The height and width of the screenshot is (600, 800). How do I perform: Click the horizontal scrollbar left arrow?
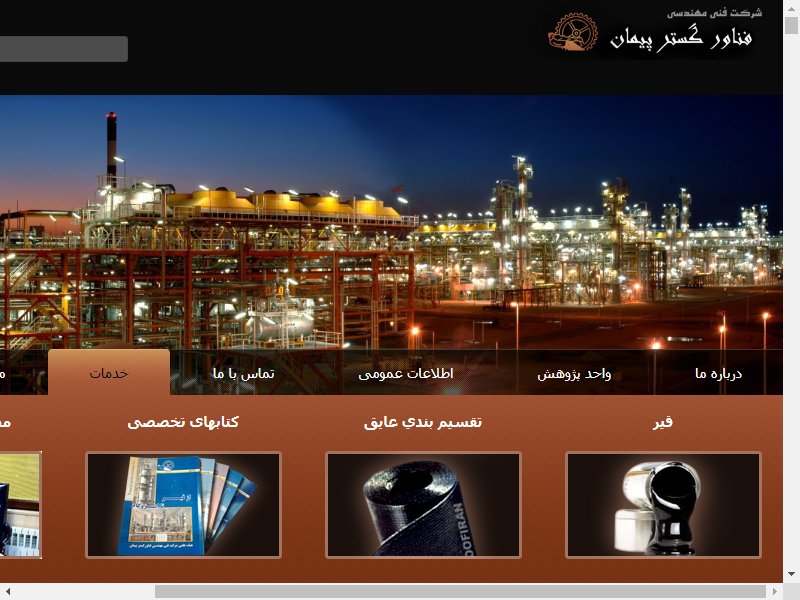pos(8,592)
